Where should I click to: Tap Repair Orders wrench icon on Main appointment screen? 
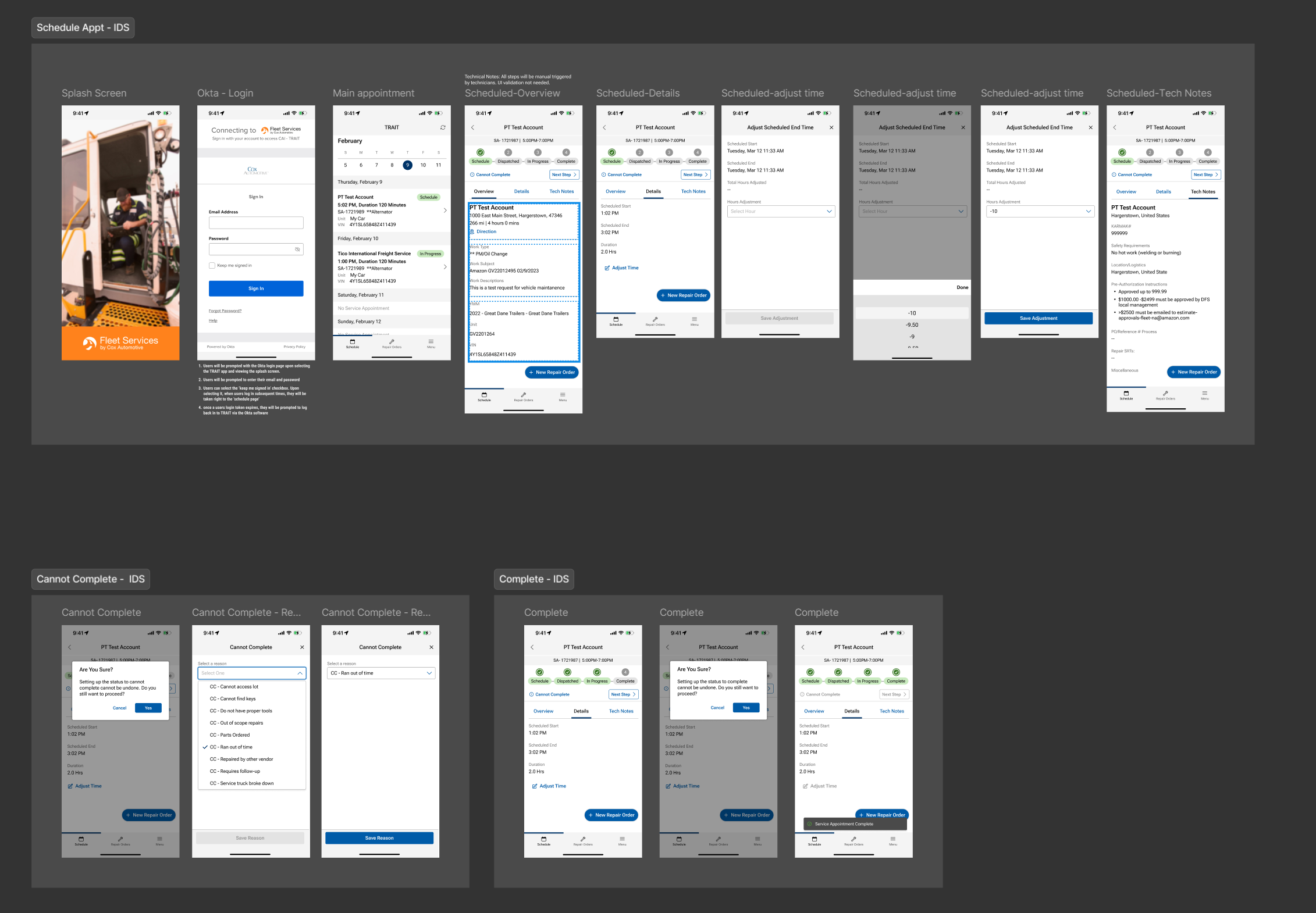point(392,342)
